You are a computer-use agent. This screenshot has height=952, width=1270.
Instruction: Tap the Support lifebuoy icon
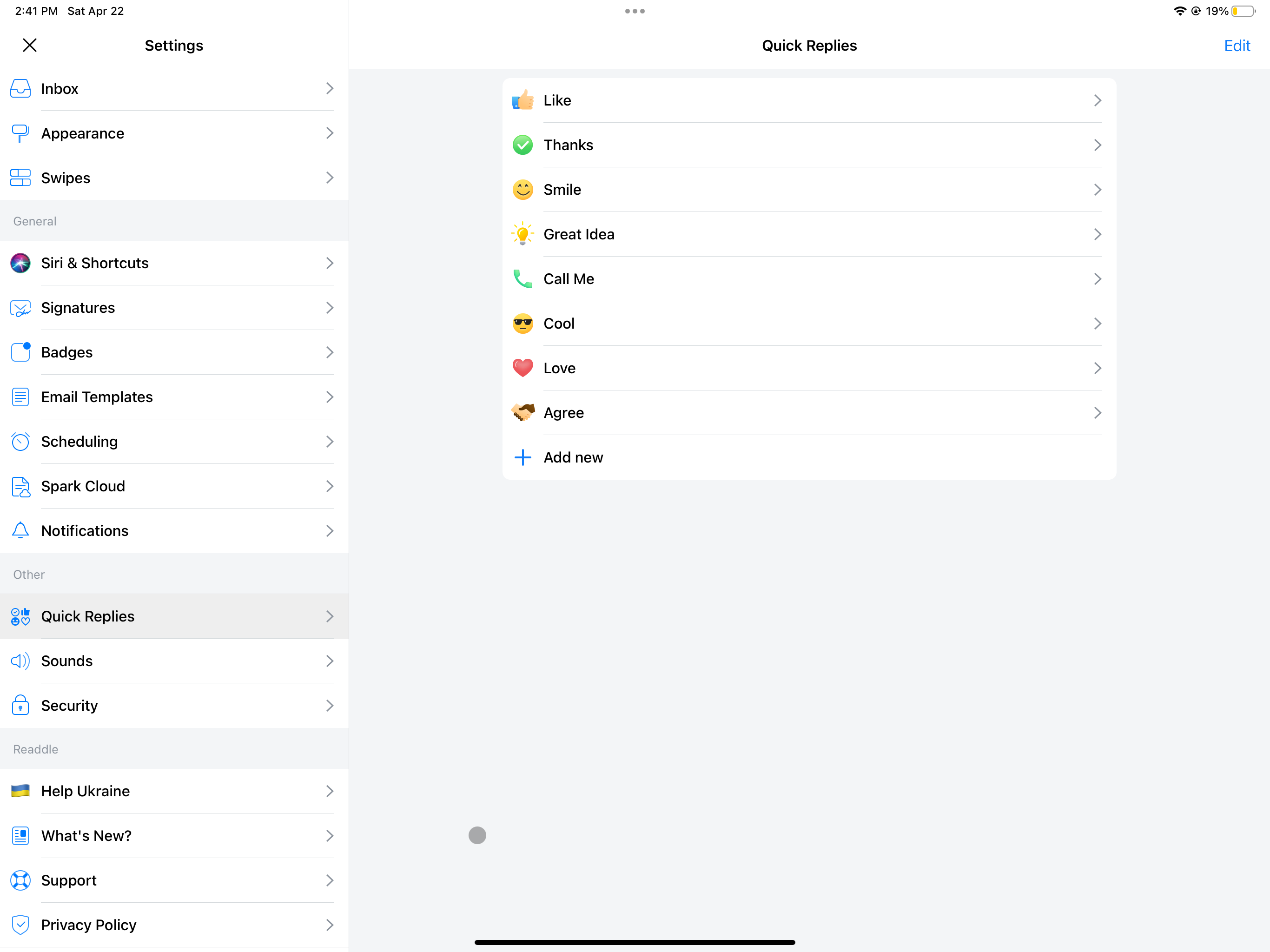tap(20, 880)
